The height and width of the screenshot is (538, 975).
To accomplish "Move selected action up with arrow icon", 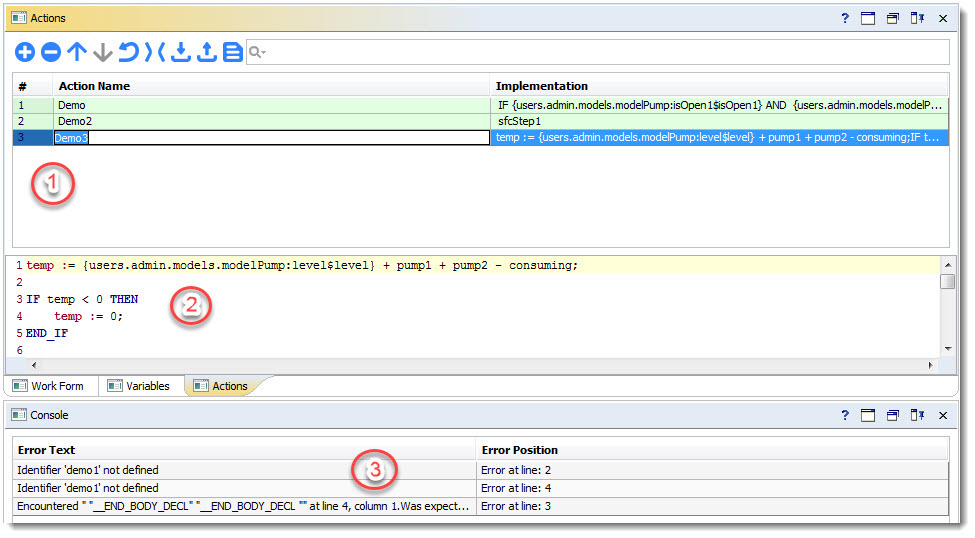I will coord(77,53).
